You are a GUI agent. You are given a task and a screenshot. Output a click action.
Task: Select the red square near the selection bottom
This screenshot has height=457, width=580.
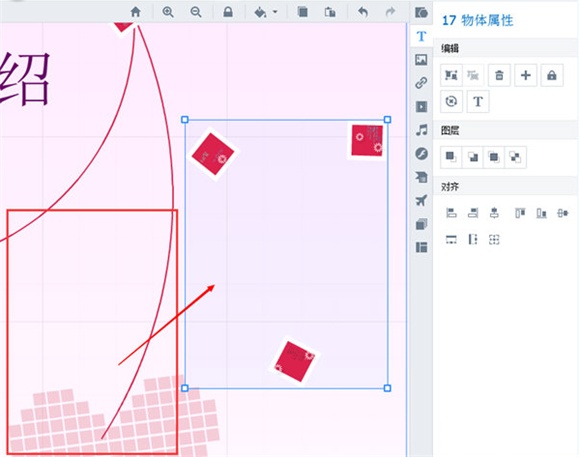[294, 361]
